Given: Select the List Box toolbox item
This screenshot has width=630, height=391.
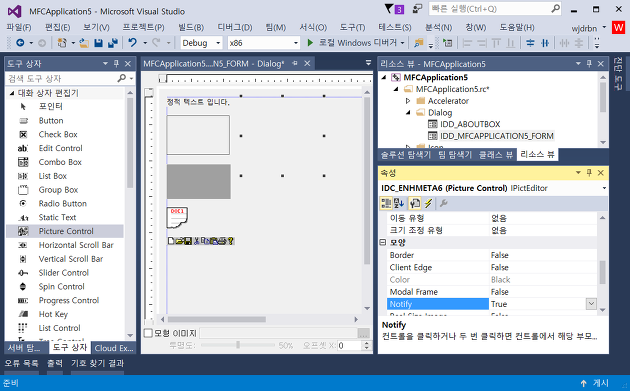Looking at the screenshot, I should click(53, 176).
